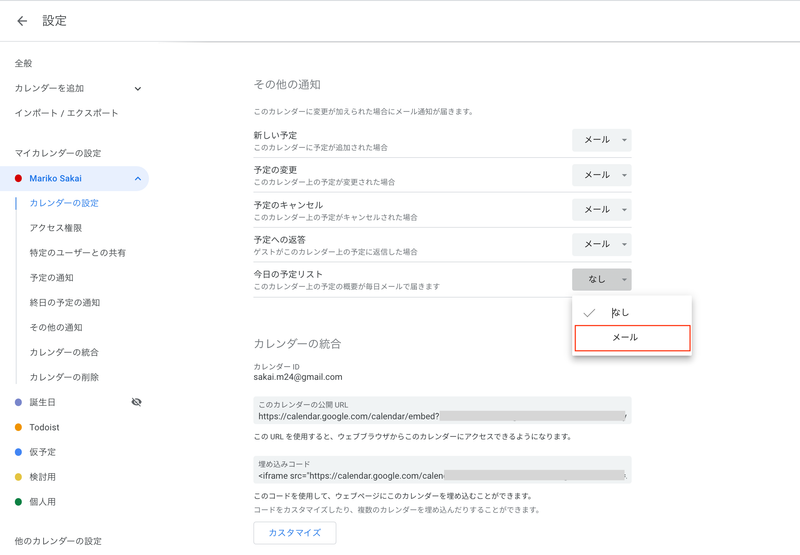Open the 予定への返答 notification dropdown

coord(601,244)
